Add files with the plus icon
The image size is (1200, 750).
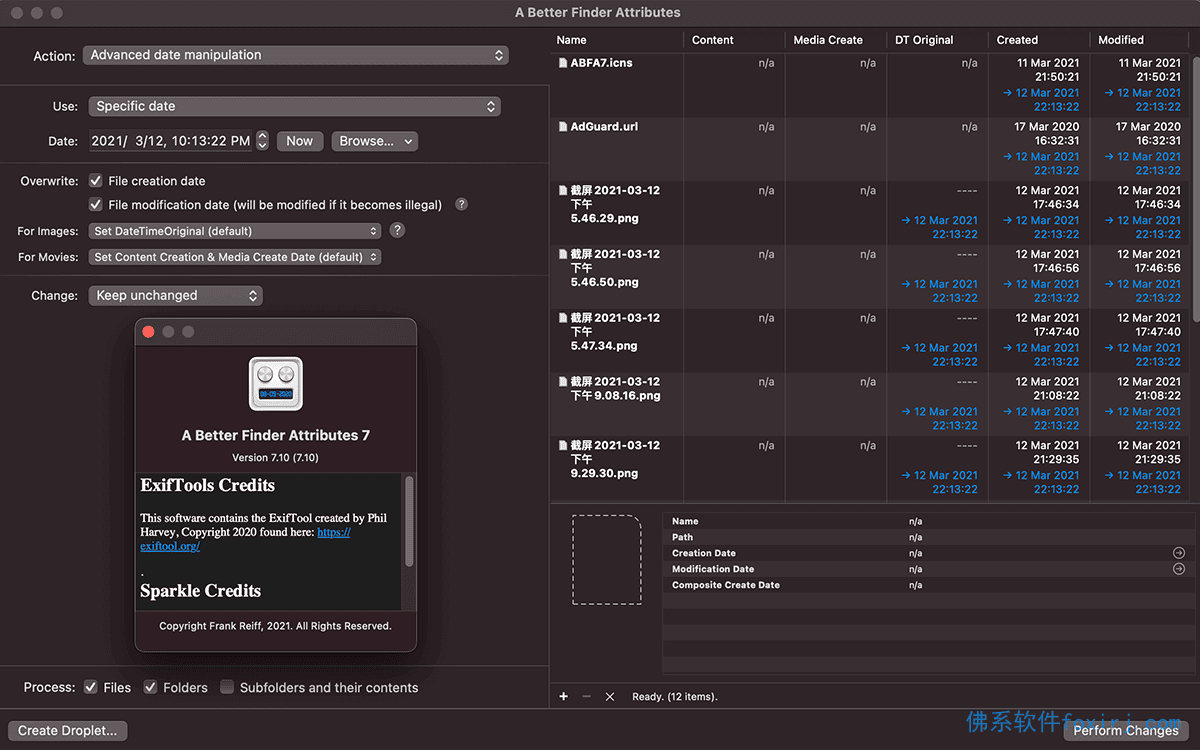[563, 697]
